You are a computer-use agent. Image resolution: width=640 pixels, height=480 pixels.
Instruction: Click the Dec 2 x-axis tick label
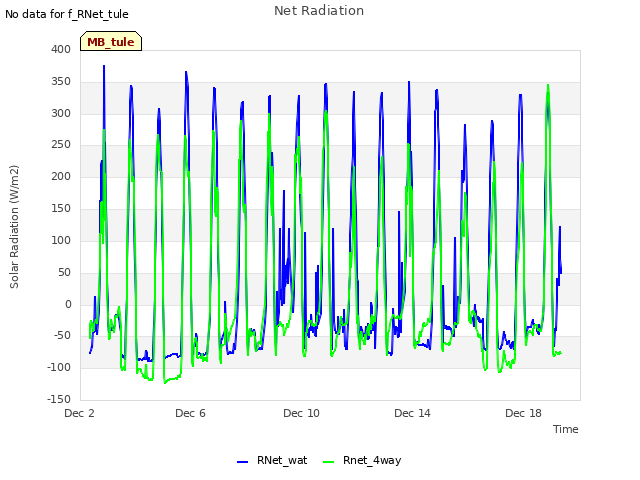(80, 413)
